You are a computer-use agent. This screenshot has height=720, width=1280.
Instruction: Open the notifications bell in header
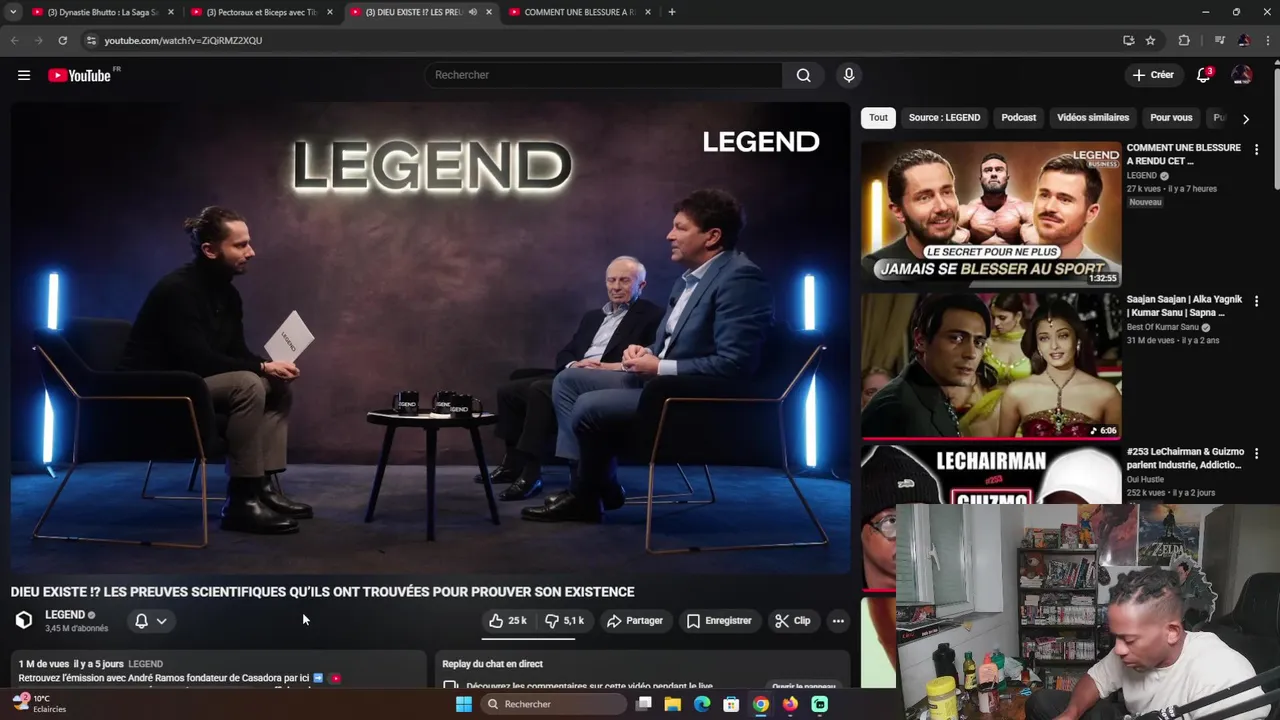click(1204, 75)
